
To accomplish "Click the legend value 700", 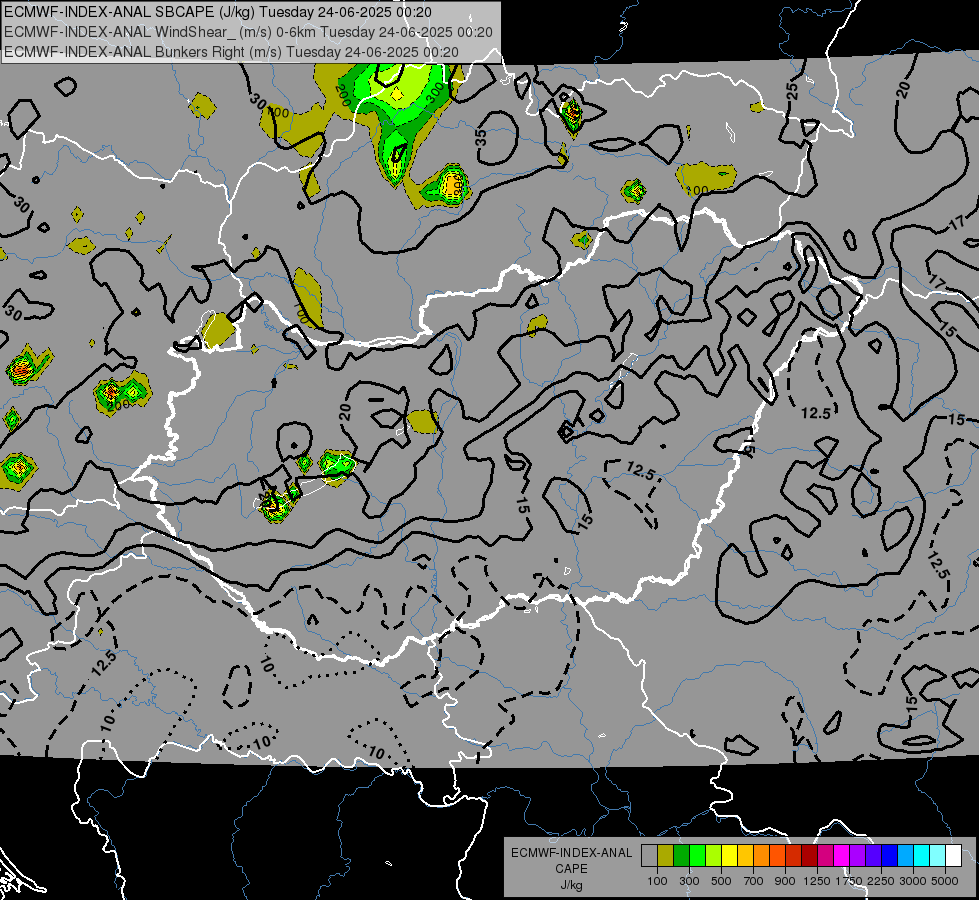I will (754, 881).
